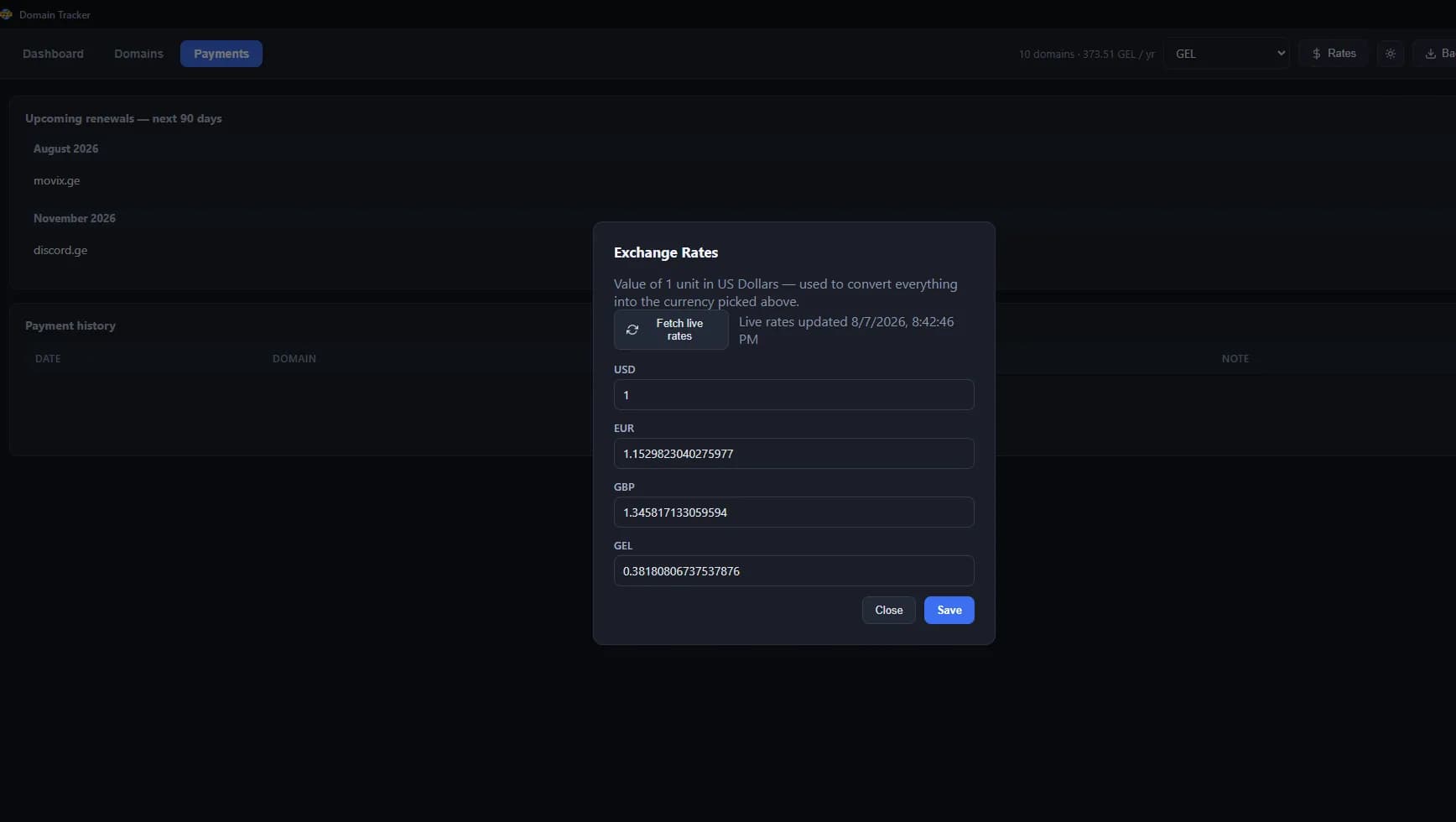Click into the GBP rate field

[x=793, y=512]
